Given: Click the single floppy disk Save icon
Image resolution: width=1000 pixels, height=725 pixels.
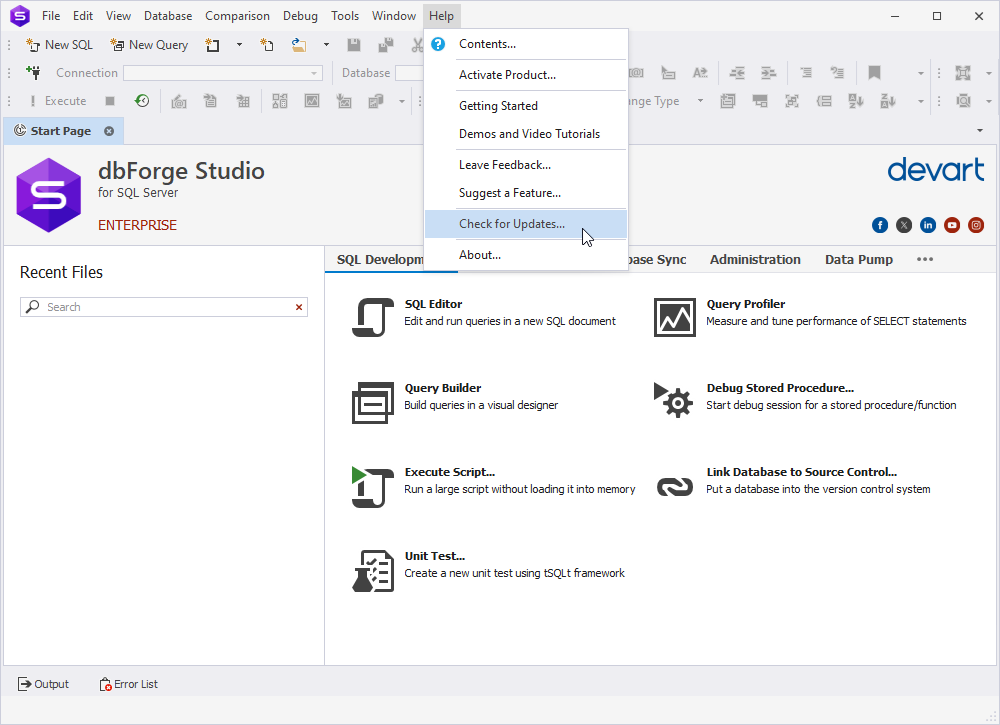Looking at the screenshot, I should [353, 45].
